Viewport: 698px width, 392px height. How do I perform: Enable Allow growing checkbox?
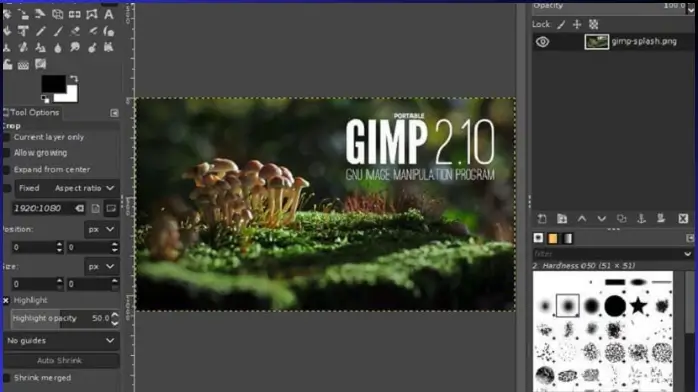click(x=6, y=153)
